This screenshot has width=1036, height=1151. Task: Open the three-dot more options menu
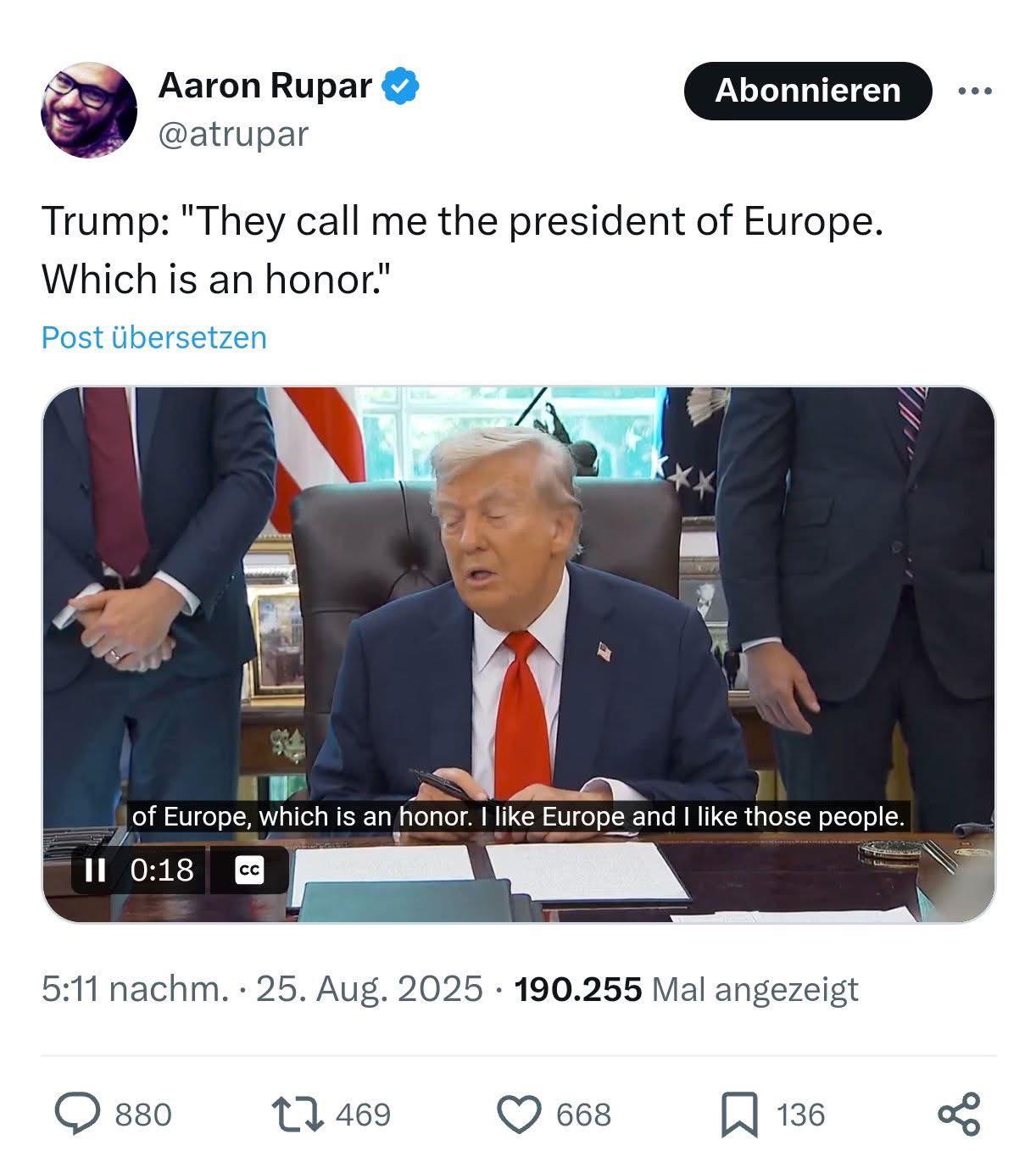[975, 91]
